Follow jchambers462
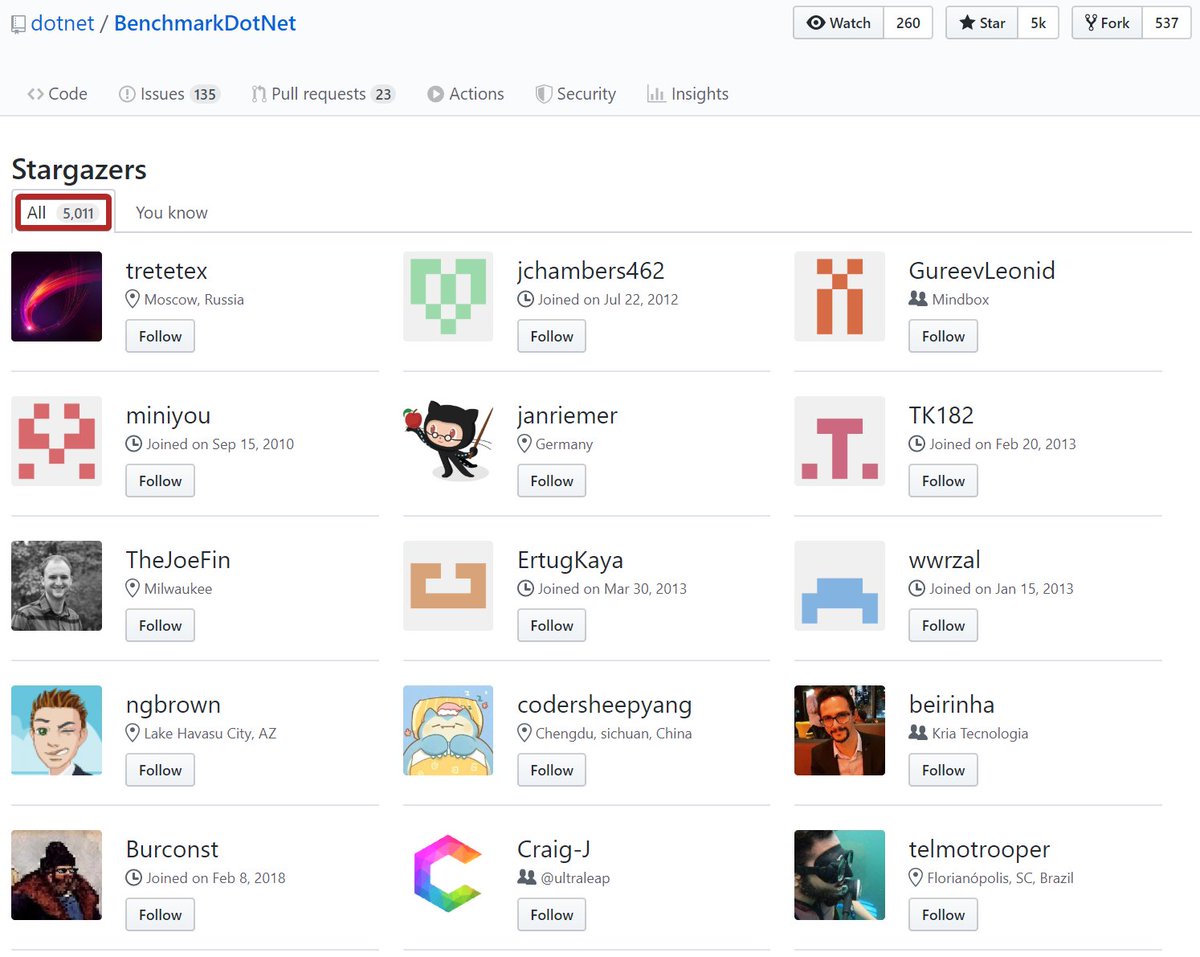The width and height of the screenshot is (1200, 957). tap(552, 336)
